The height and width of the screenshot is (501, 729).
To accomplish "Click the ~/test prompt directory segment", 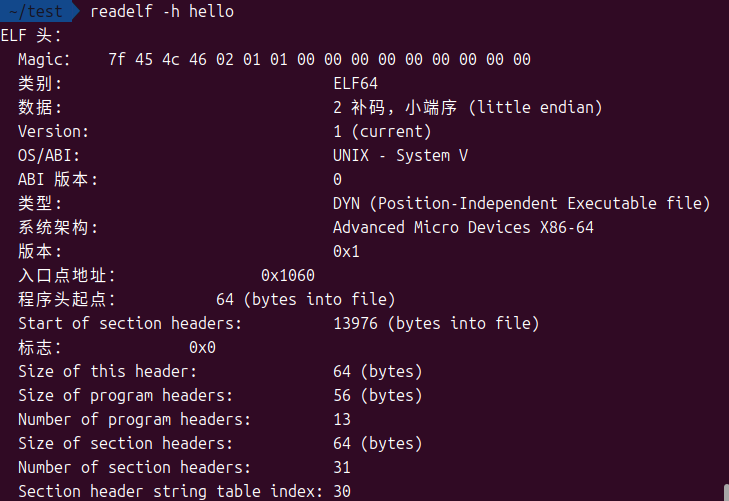I will coord(37,12).
